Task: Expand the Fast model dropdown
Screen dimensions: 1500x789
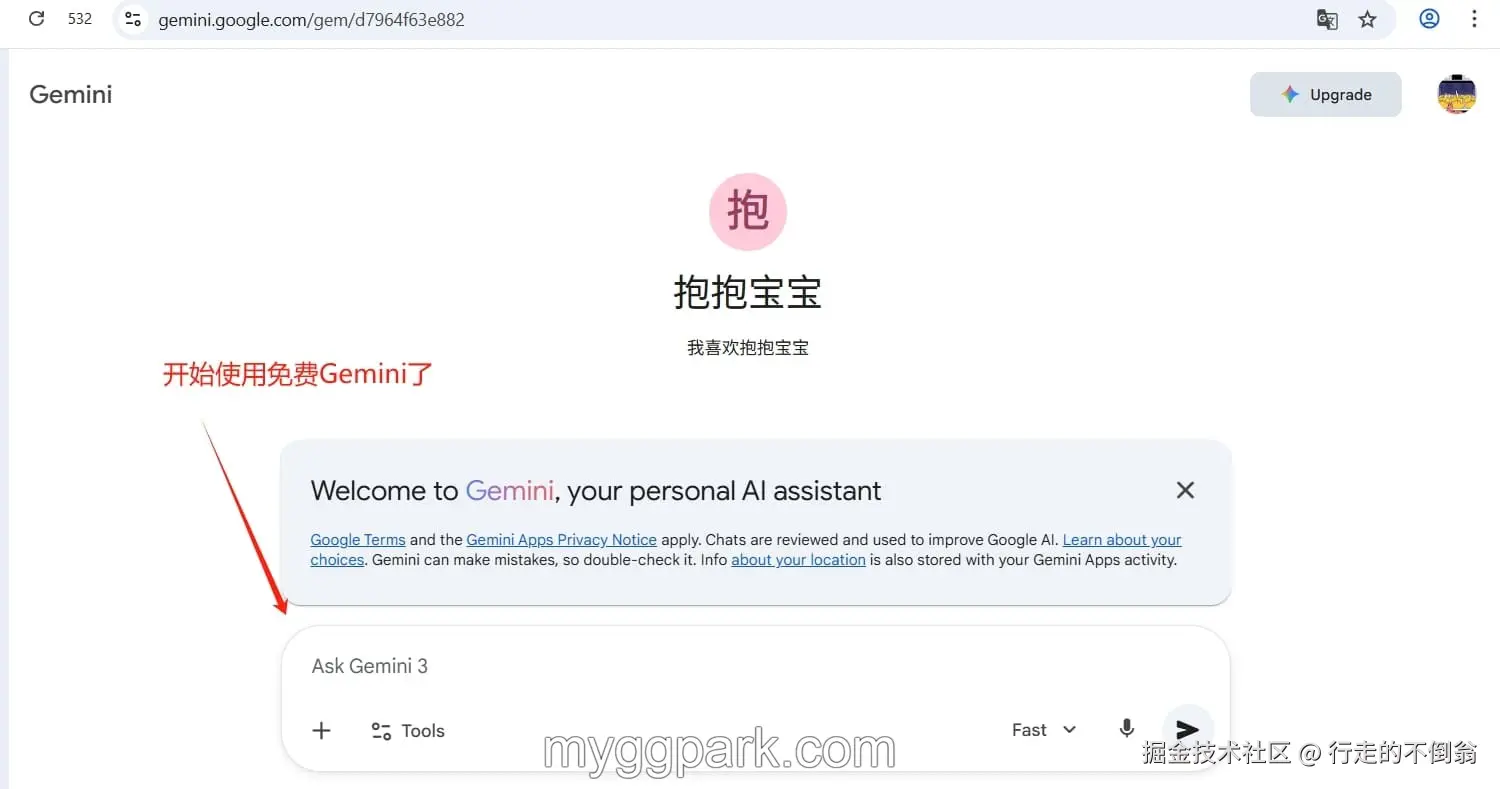Action: coord(1044,730)
